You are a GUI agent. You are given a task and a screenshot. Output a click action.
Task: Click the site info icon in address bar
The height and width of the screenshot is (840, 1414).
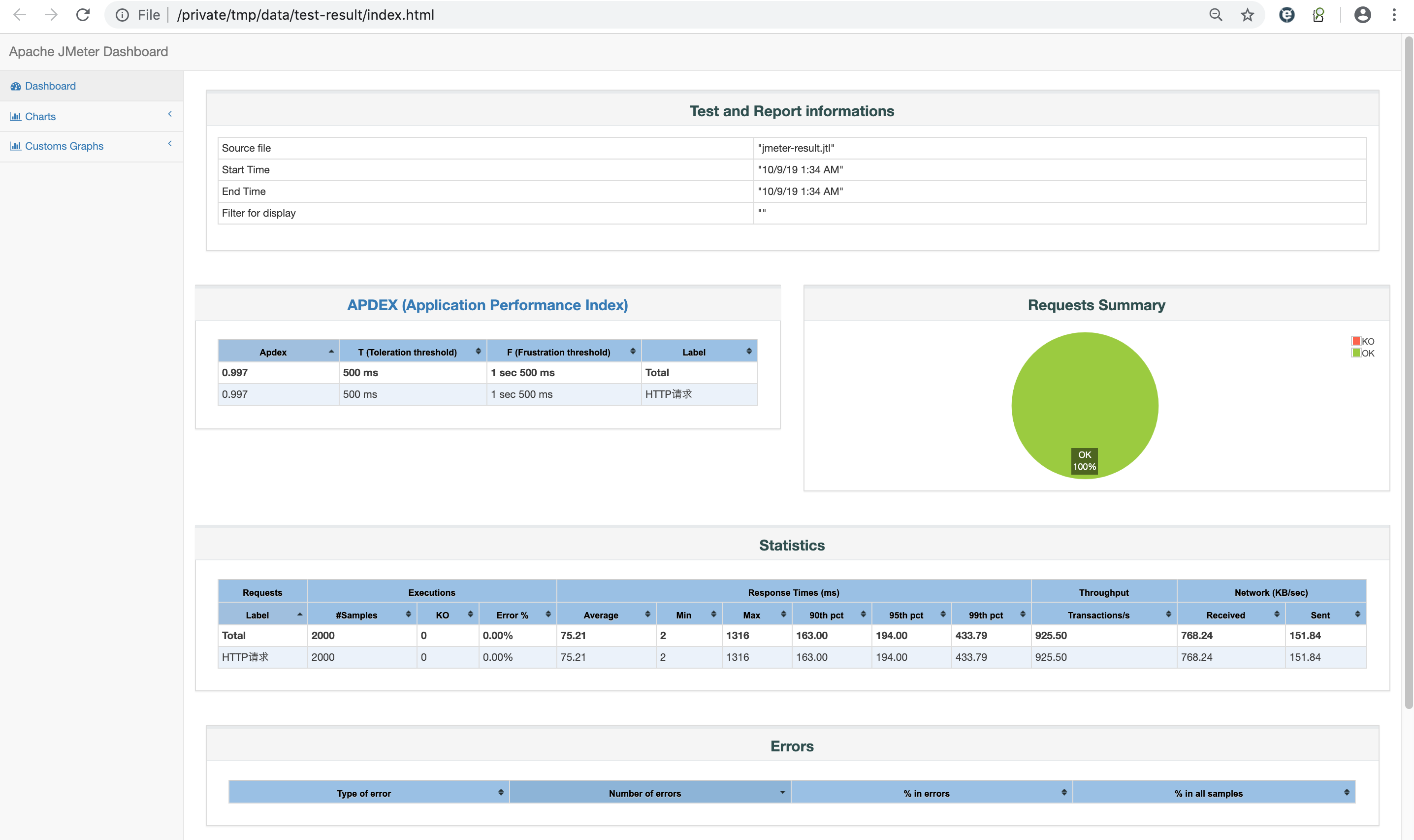click(122, 15)
